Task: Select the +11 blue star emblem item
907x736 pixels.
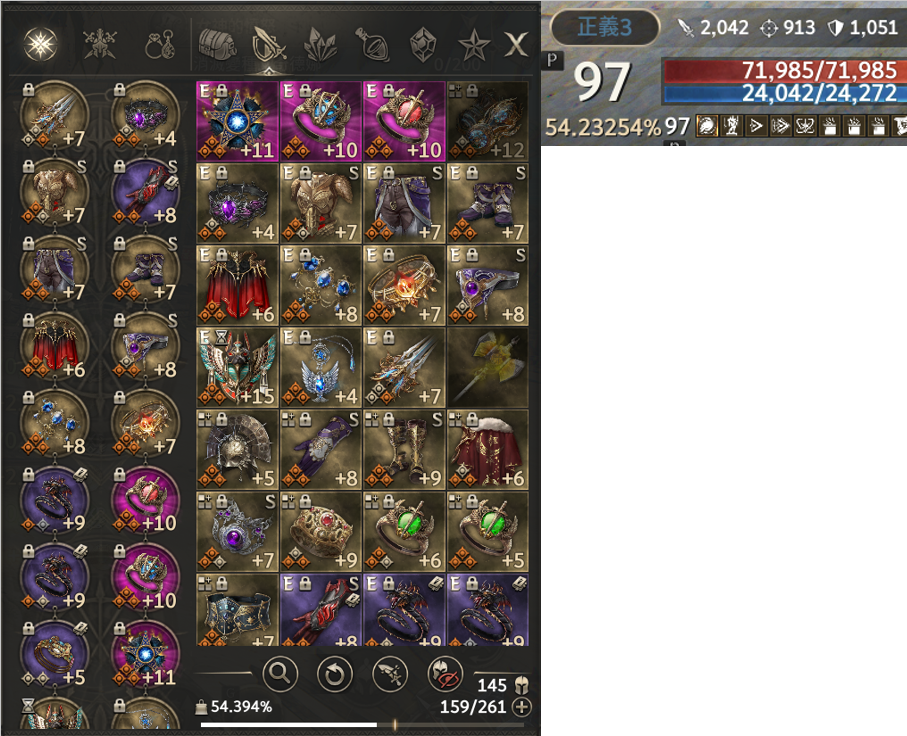Action: [x=237, y=121]
